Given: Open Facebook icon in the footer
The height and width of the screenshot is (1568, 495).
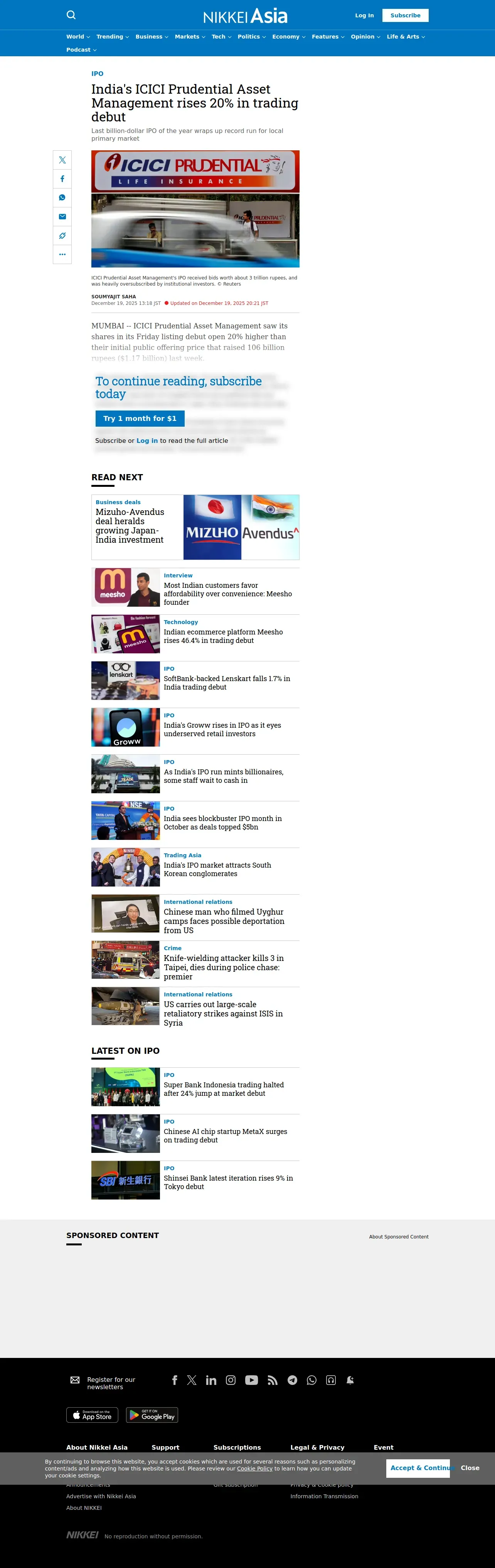Looking at the screenshot, I should 175,1380.
